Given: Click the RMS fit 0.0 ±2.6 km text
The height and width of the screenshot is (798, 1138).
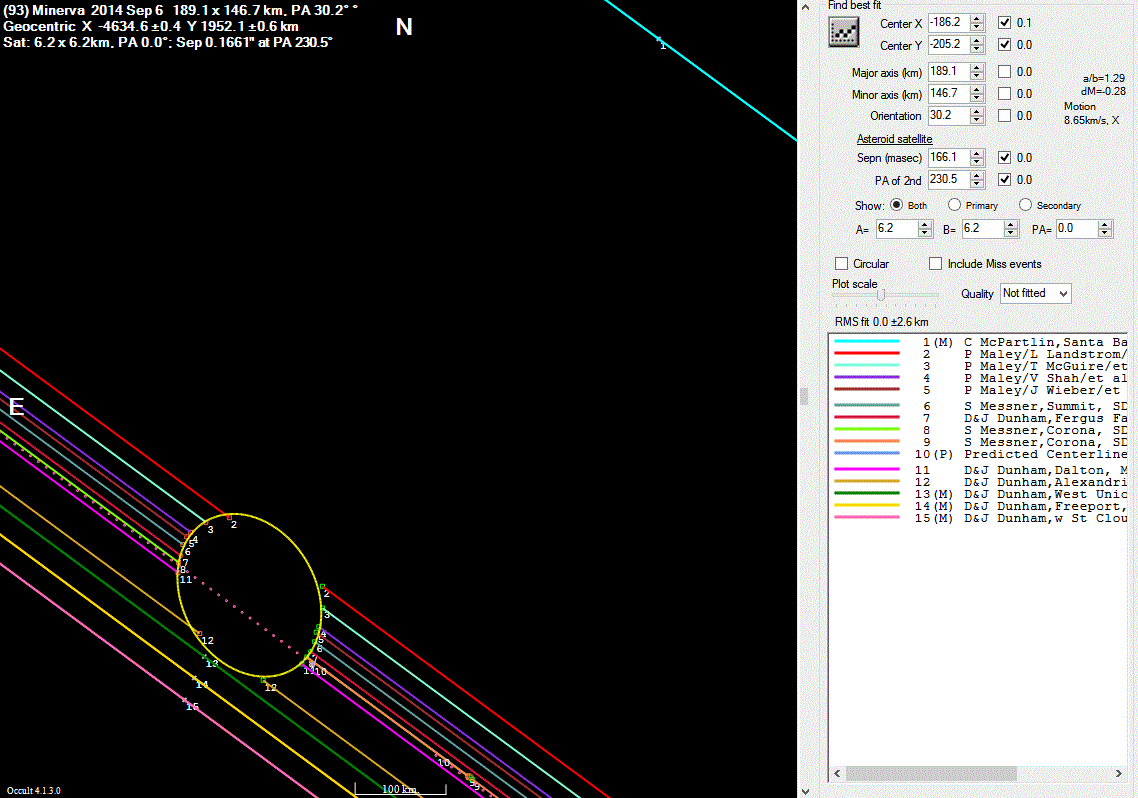Looking at the screenshot, I should click(881, 321).
